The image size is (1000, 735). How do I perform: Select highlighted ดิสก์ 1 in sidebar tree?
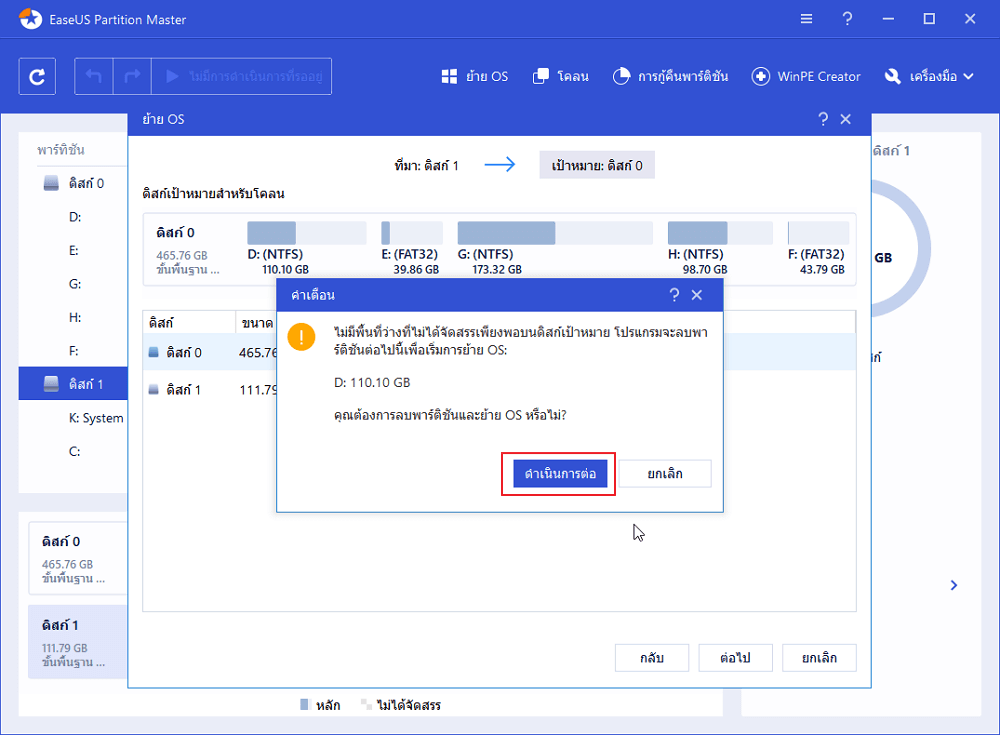(x=73, y=384)
